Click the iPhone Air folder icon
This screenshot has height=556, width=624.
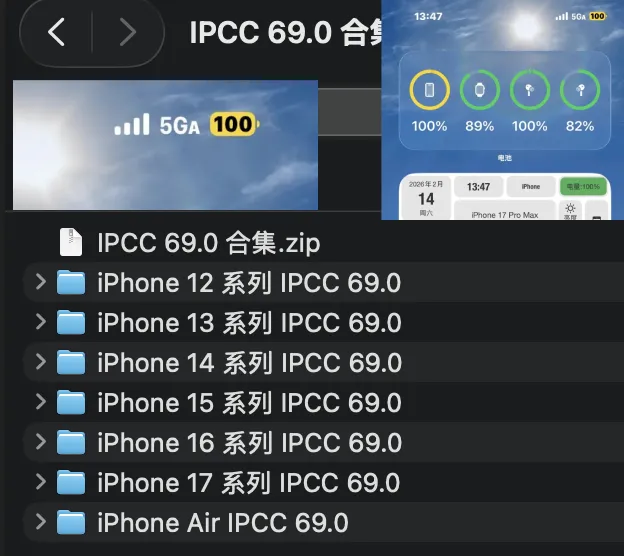[x=71, y=522]
